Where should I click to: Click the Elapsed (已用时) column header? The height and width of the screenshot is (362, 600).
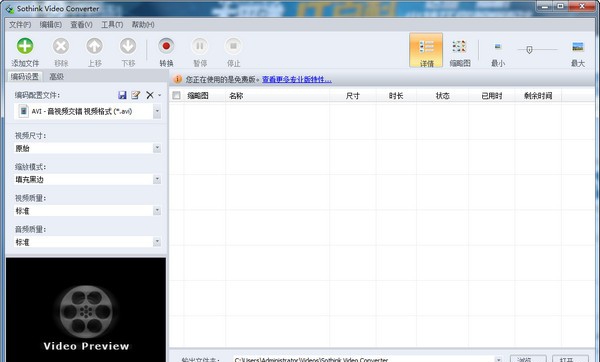tap(492, 96)
